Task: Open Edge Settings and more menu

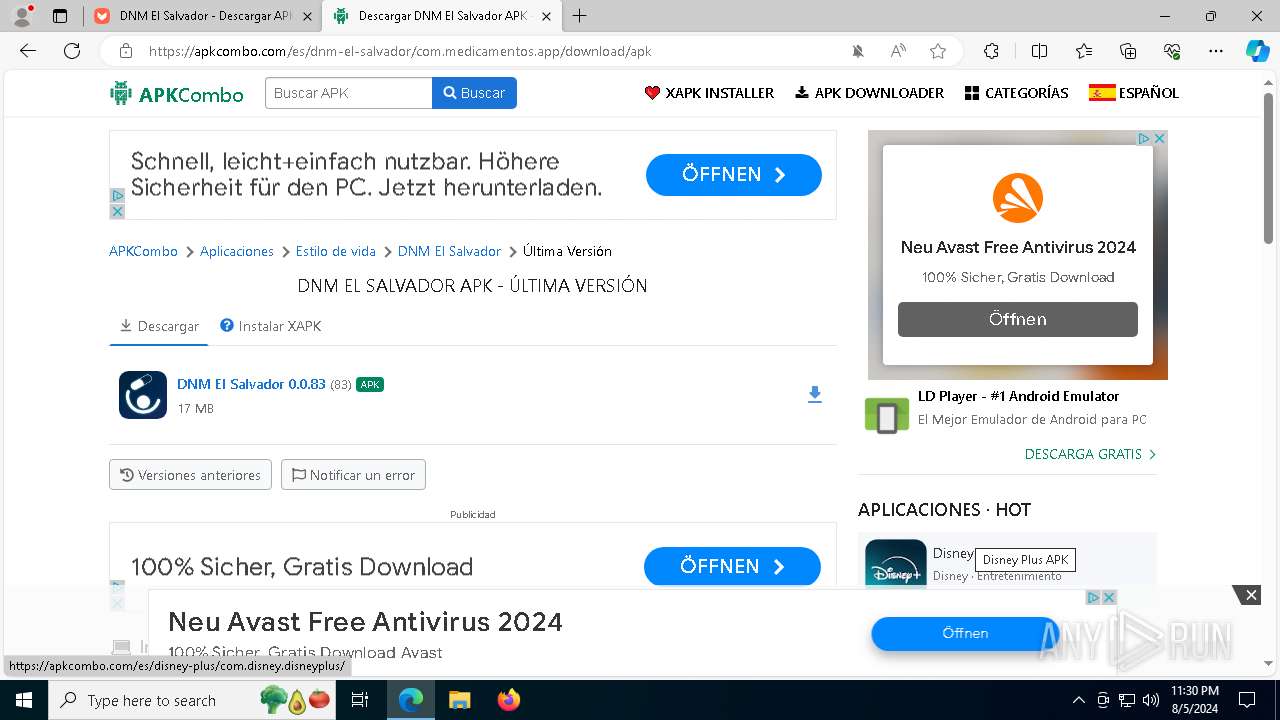Action: point(1216,51)
